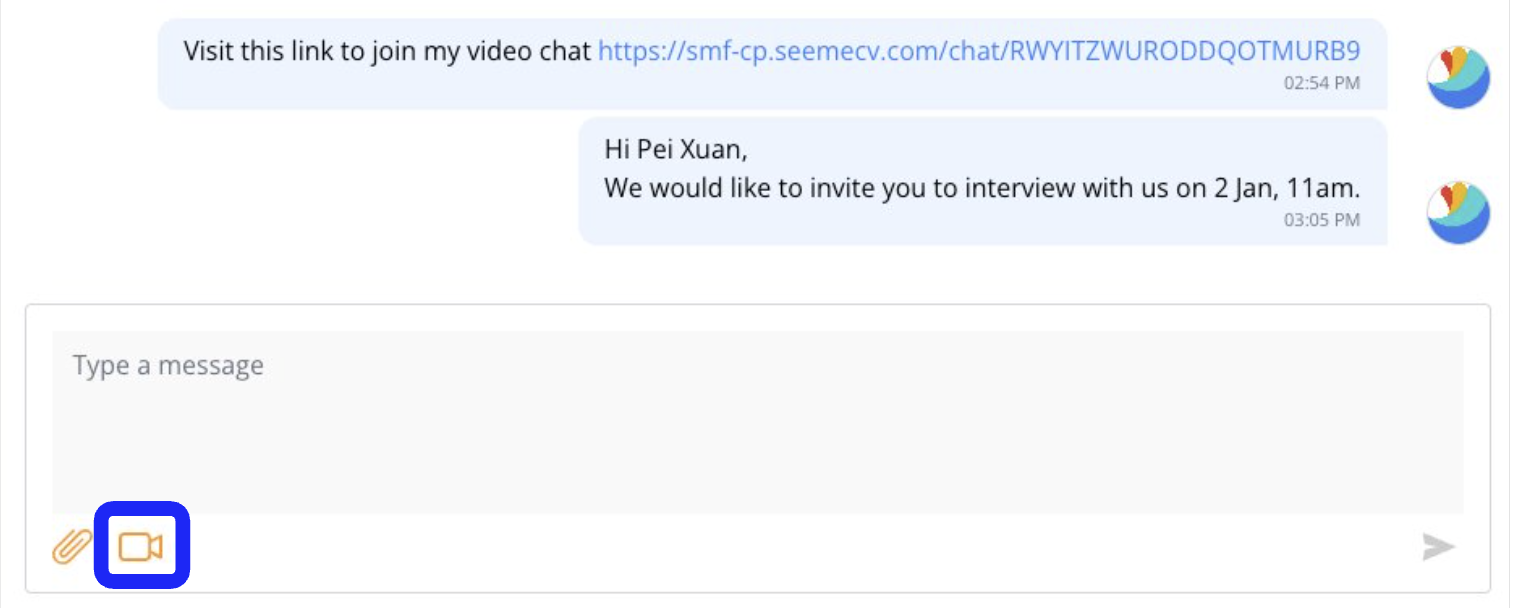This screenshot has height=608, width=1516.
Task: Start a video chat with the camera icon
Action: pyautogui.click(x=141, y=547)
